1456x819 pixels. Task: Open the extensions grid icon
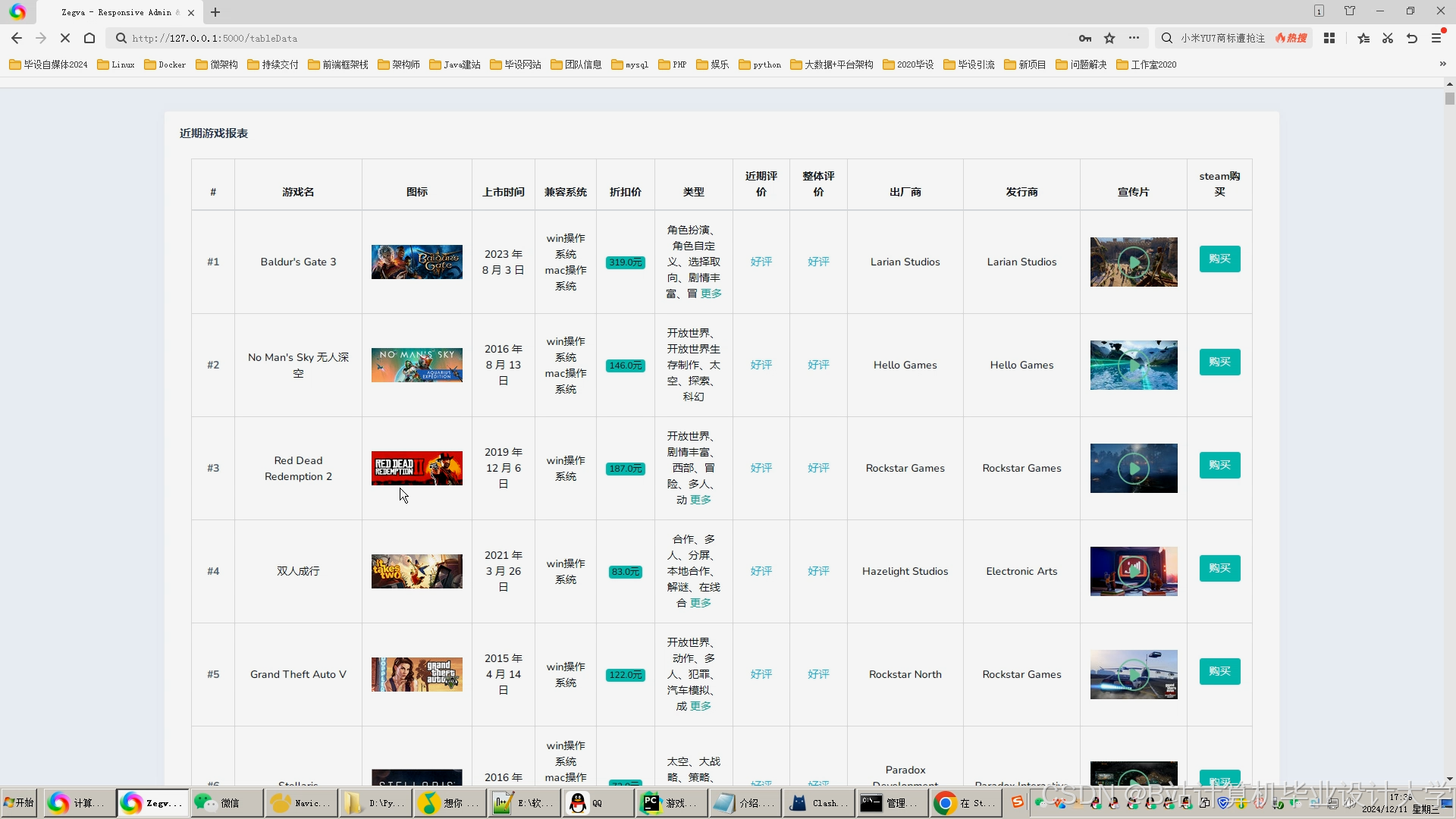point(1329,38)
